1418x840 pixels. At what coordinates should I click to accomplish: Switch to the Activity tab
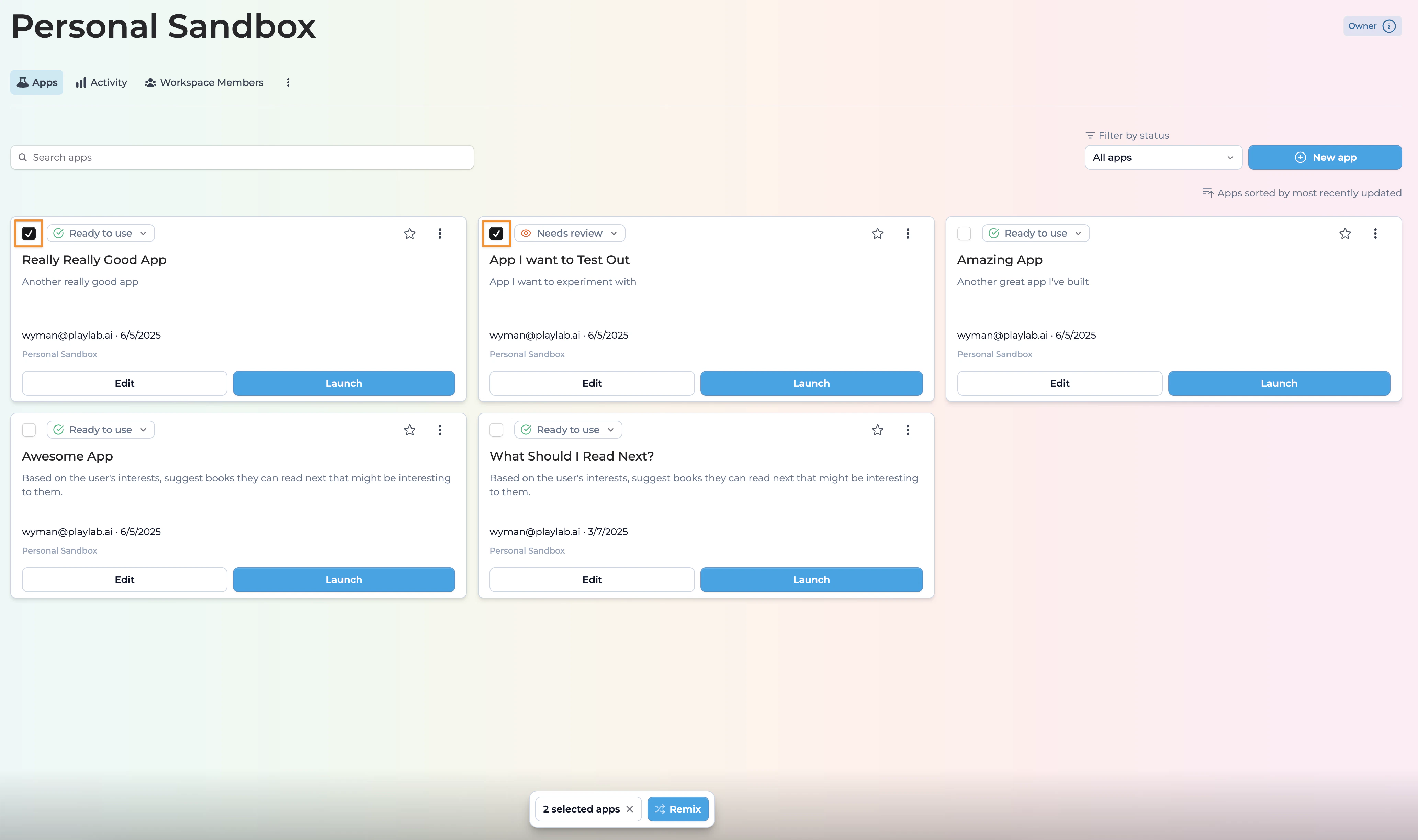click(x=101, y=83)
